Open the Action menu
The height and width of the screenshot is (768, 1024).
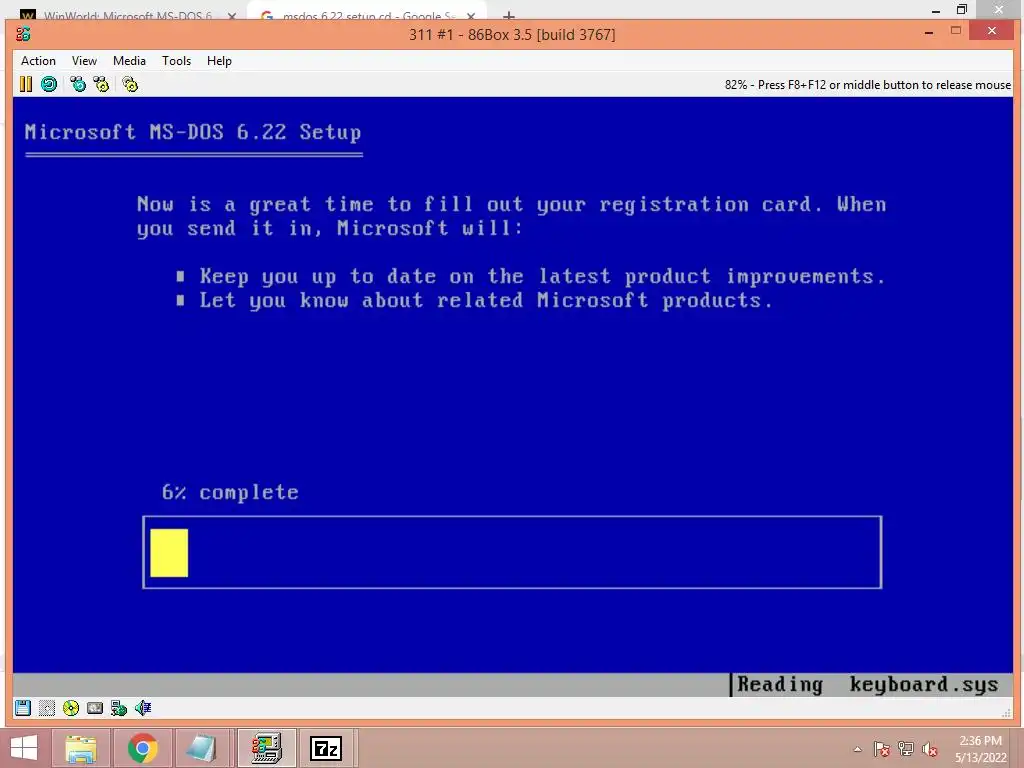point(38,61)
